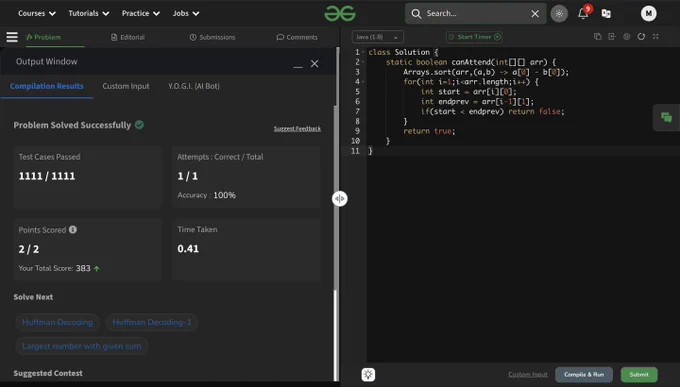
Task: Expand the Courses dropdown
Action: [37, 13]
